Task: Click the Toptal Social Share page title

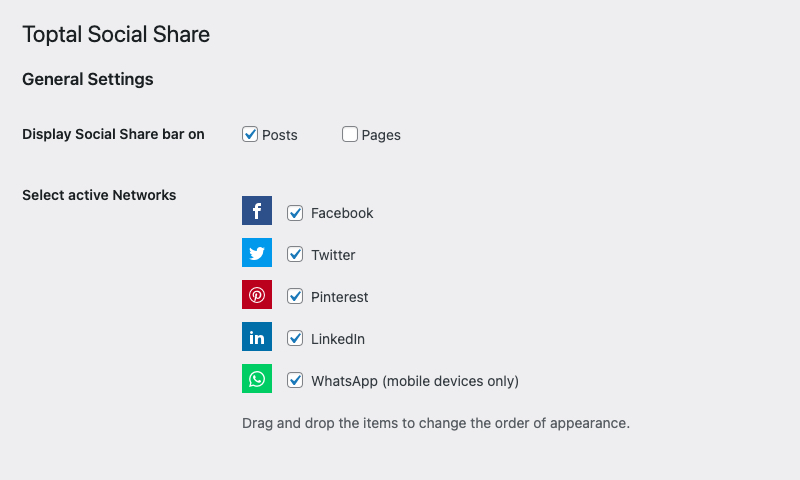Action: click(116, 34)
